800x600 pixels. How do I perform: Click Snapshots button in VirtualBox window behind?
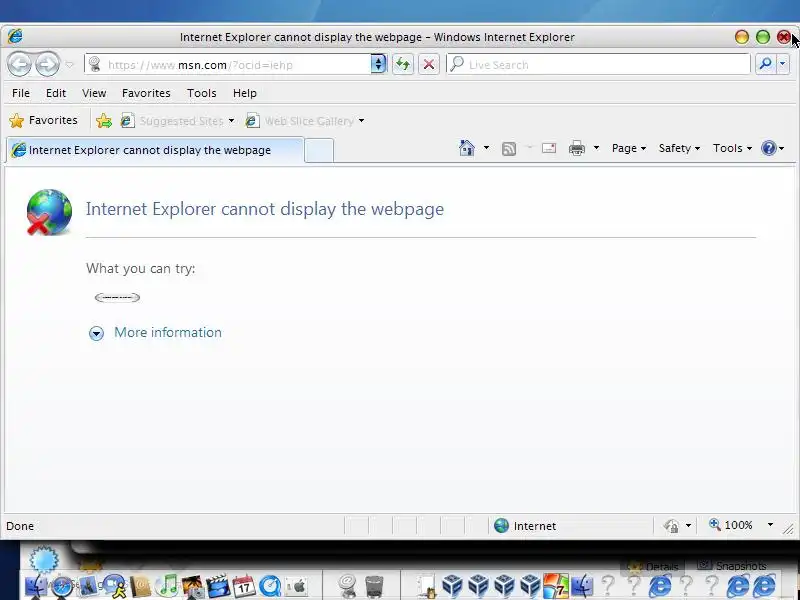[733, 566]
